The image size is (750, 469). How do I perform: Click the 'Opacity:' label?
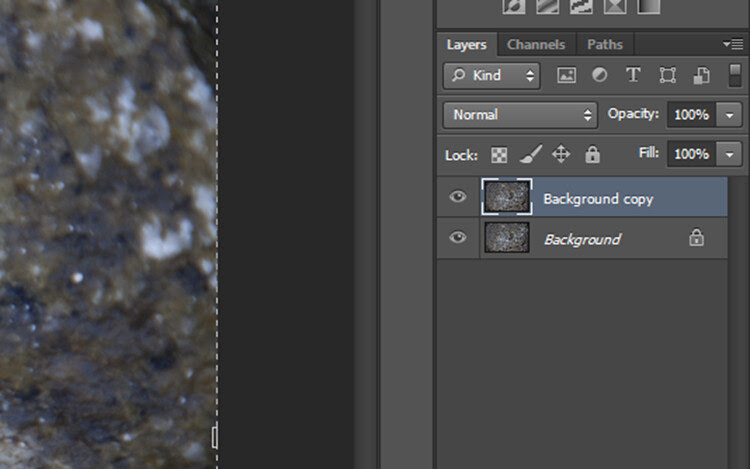coord(633,114)
